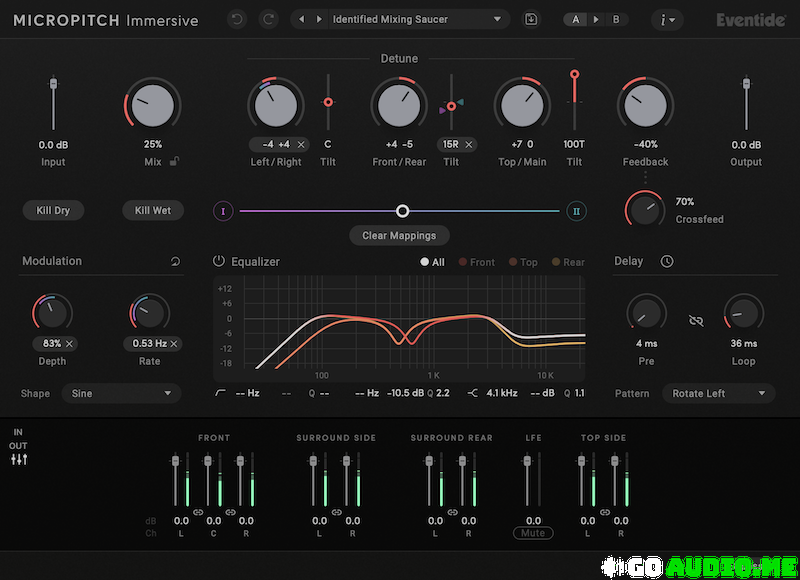Reset modulation with retrigger icon
This screenshot has height=580, width=800.
175,261
